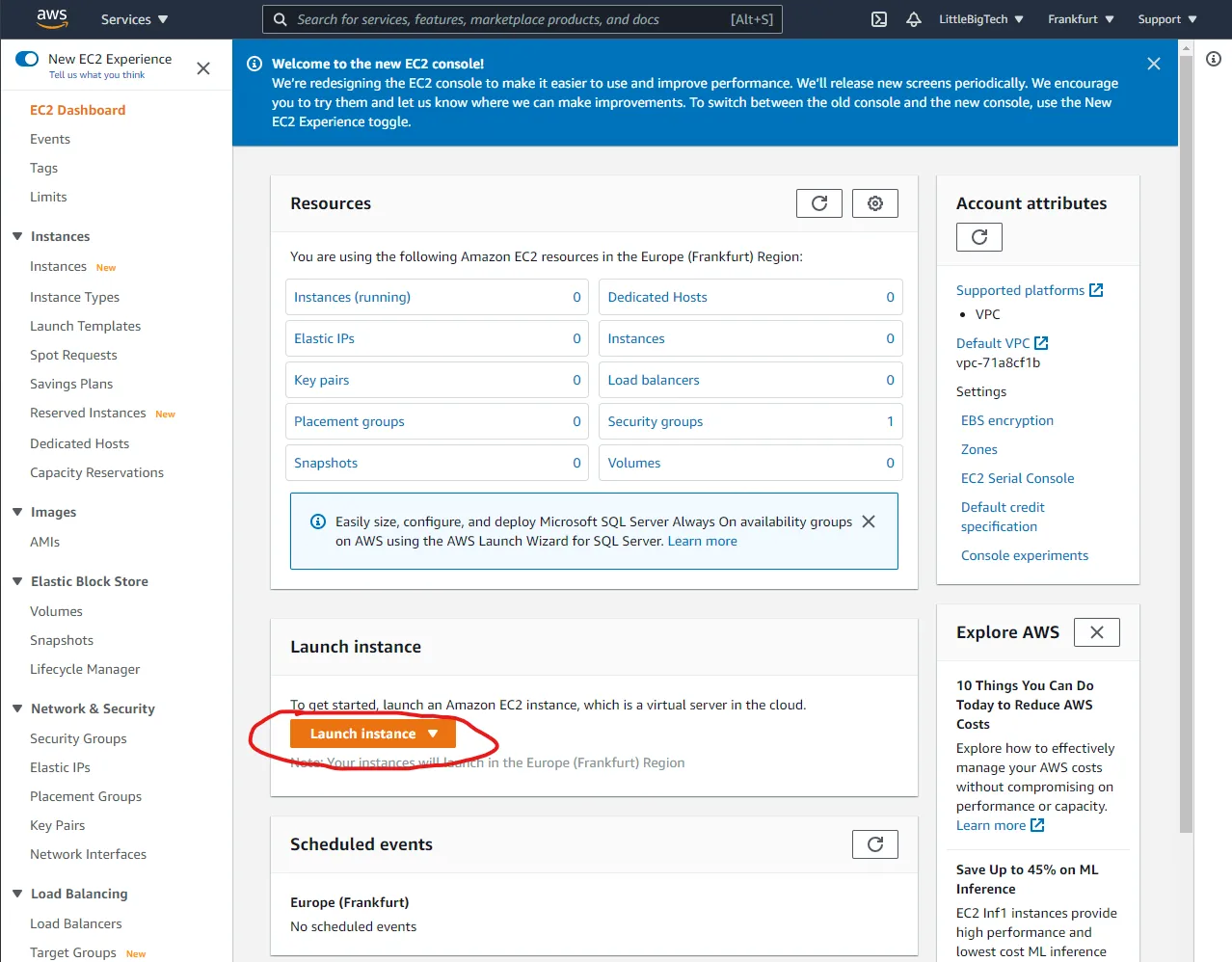Open Dedicated Hosts in sidebar
The image size is (1232, 962).
80,443
